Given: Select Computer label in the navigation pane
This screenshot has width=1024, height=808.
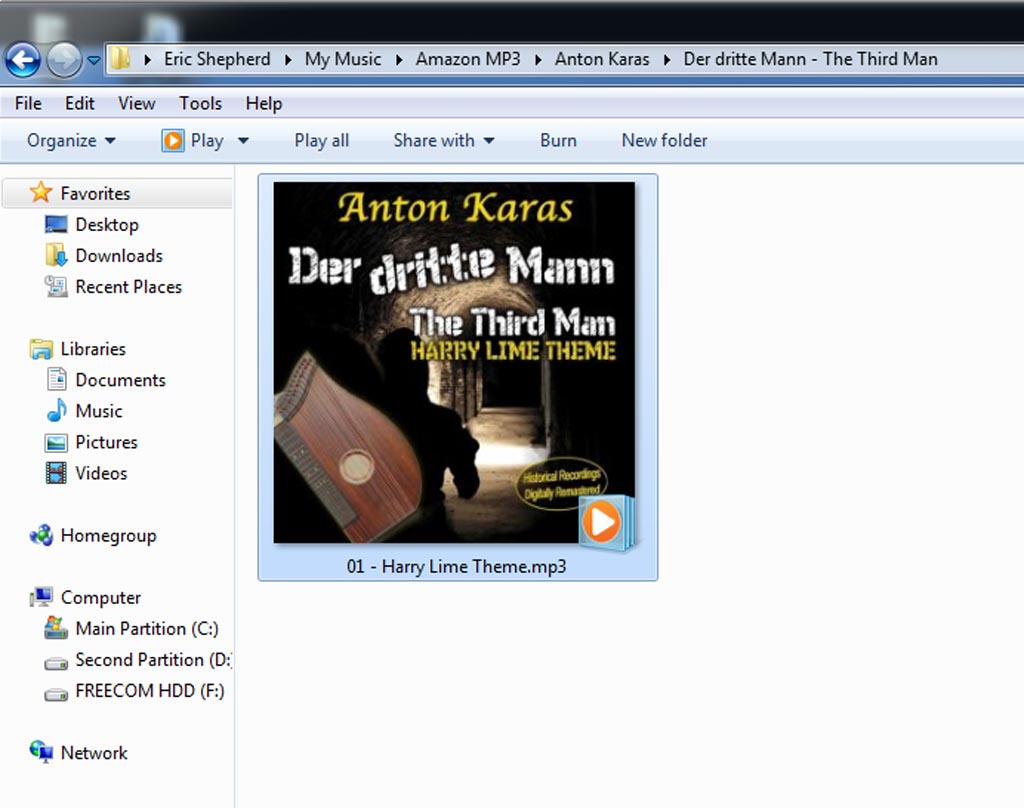Looking at the screenshot, I should pos(101,598).
